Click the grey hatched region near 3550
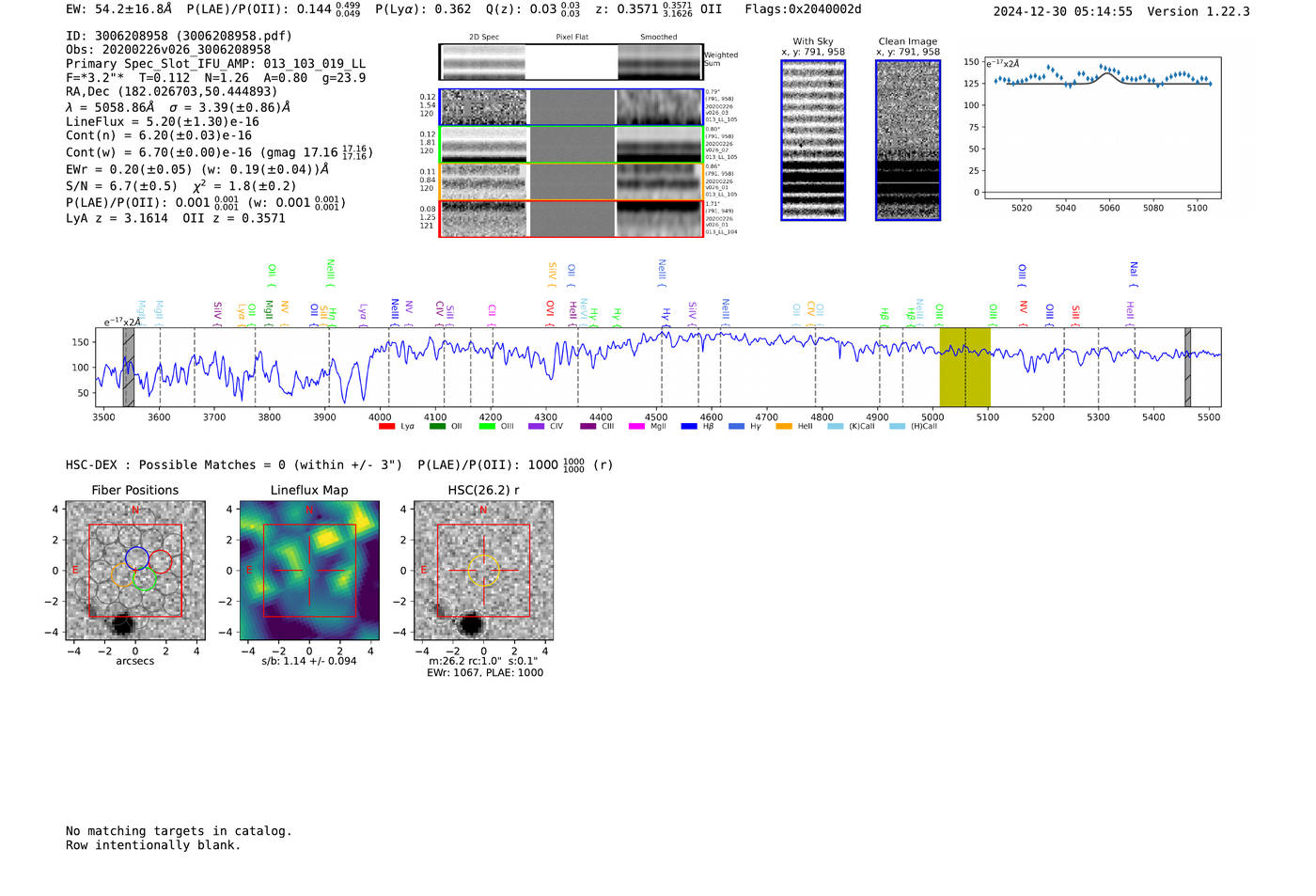This screenshot has width=1316, height=896. click(x=129, y=368)
